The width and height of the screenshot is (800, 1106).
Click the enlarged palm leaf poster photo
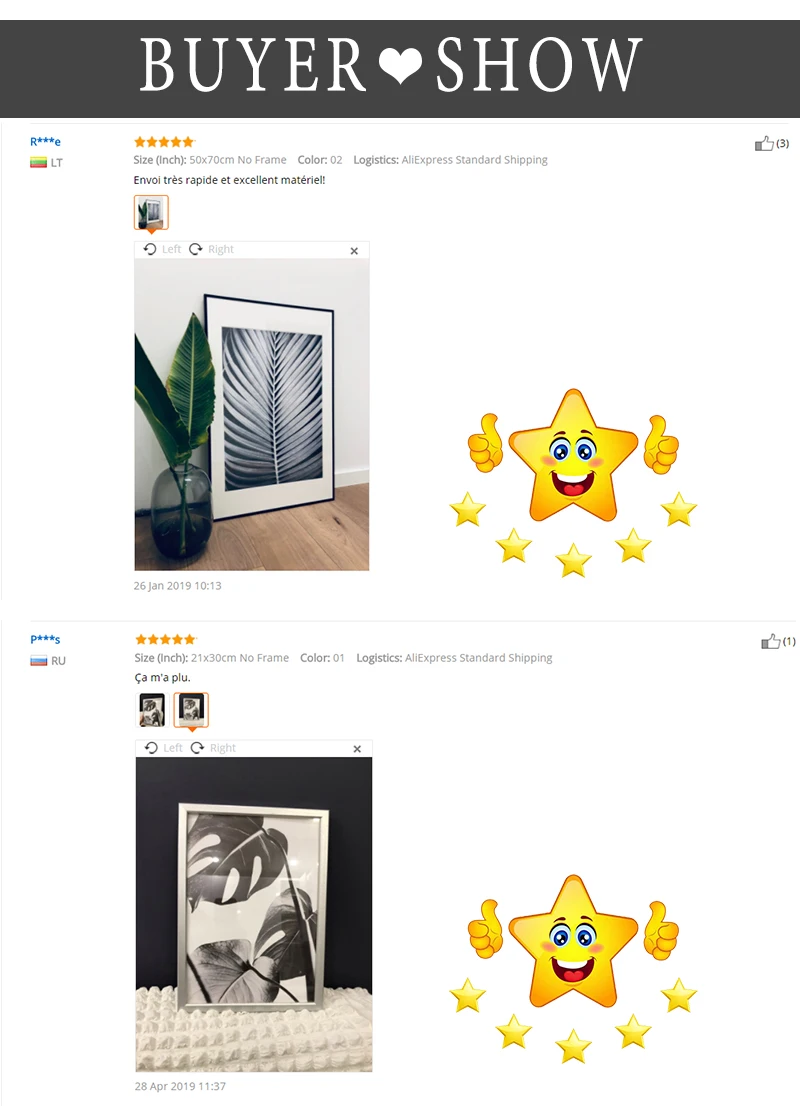[x=252, y=414]
